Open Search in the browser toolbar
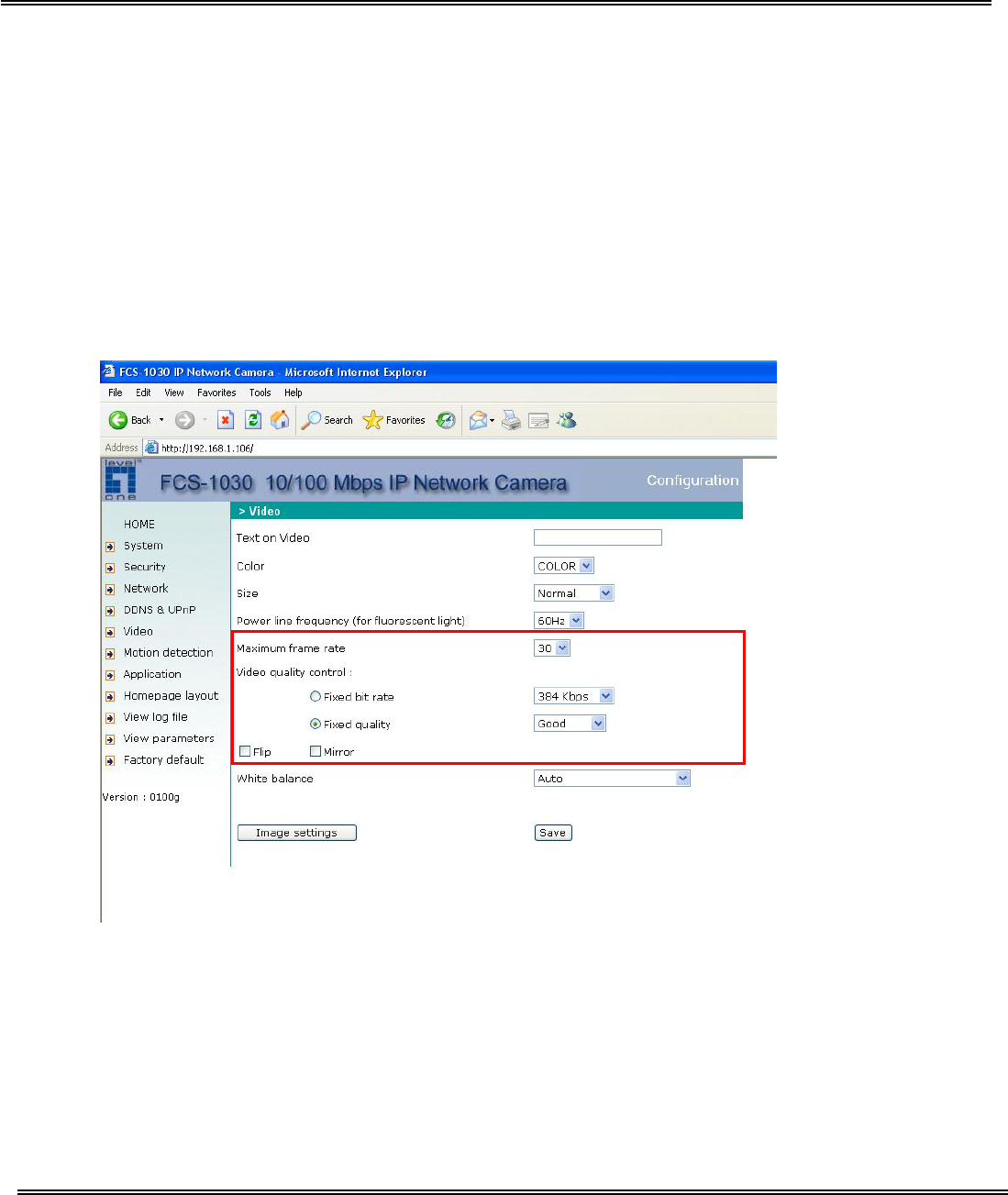 [x=327, y=420]
